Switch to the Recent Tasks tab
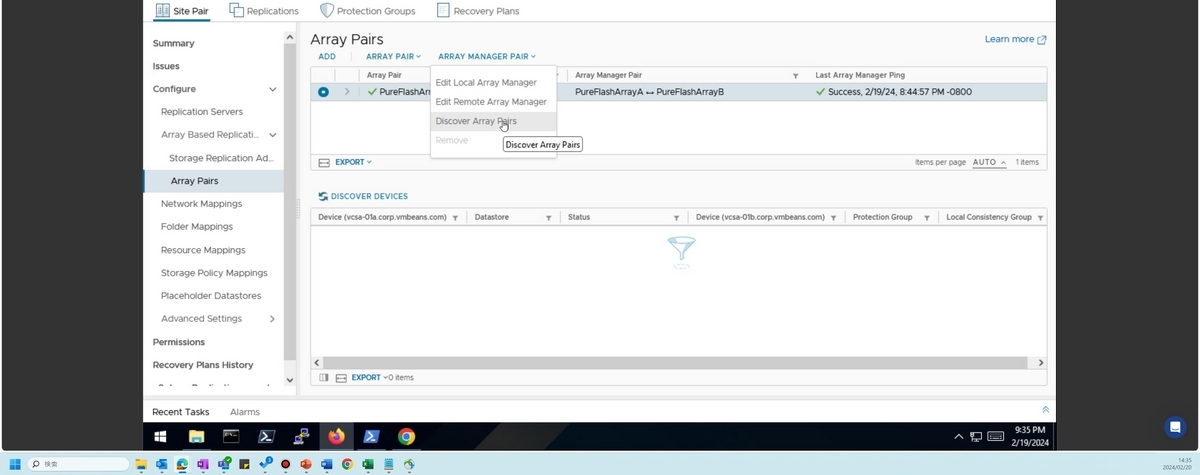 pos(181,412)
